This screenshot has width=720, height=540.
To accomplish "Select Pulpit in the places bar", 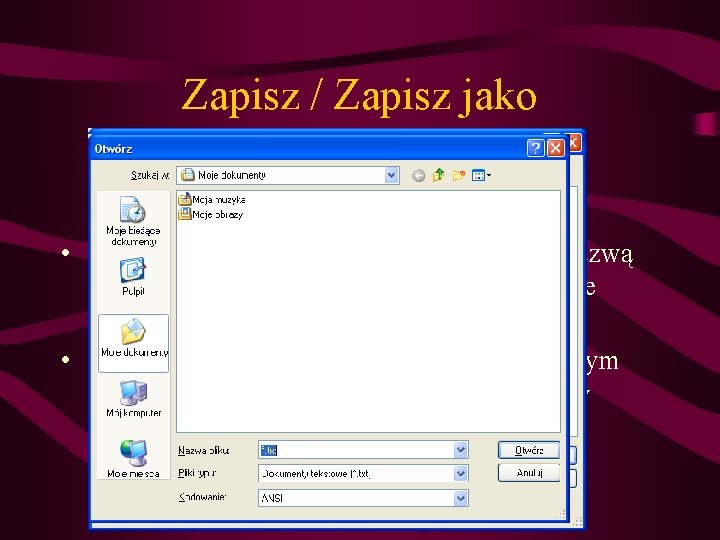I will [x=133, y=277].
